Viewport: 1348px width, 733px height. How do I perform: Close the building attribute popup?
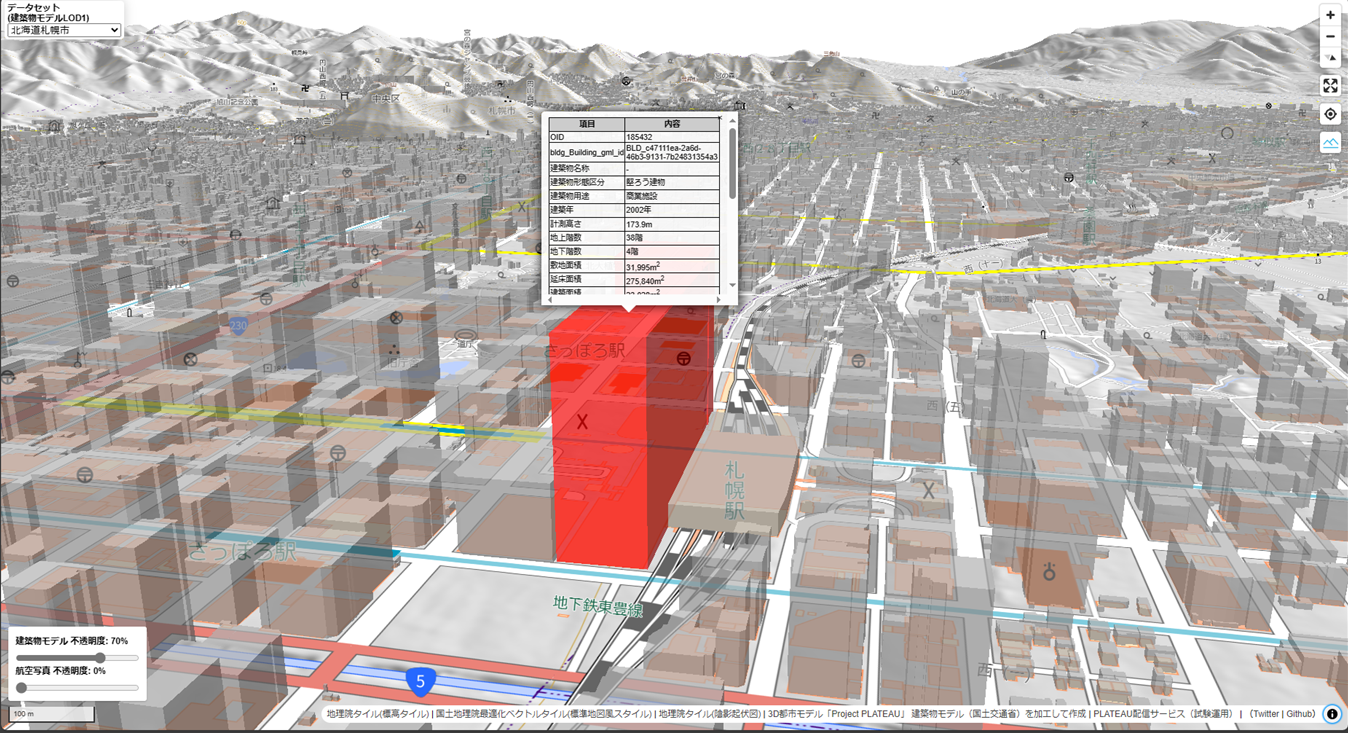[720, 117]
